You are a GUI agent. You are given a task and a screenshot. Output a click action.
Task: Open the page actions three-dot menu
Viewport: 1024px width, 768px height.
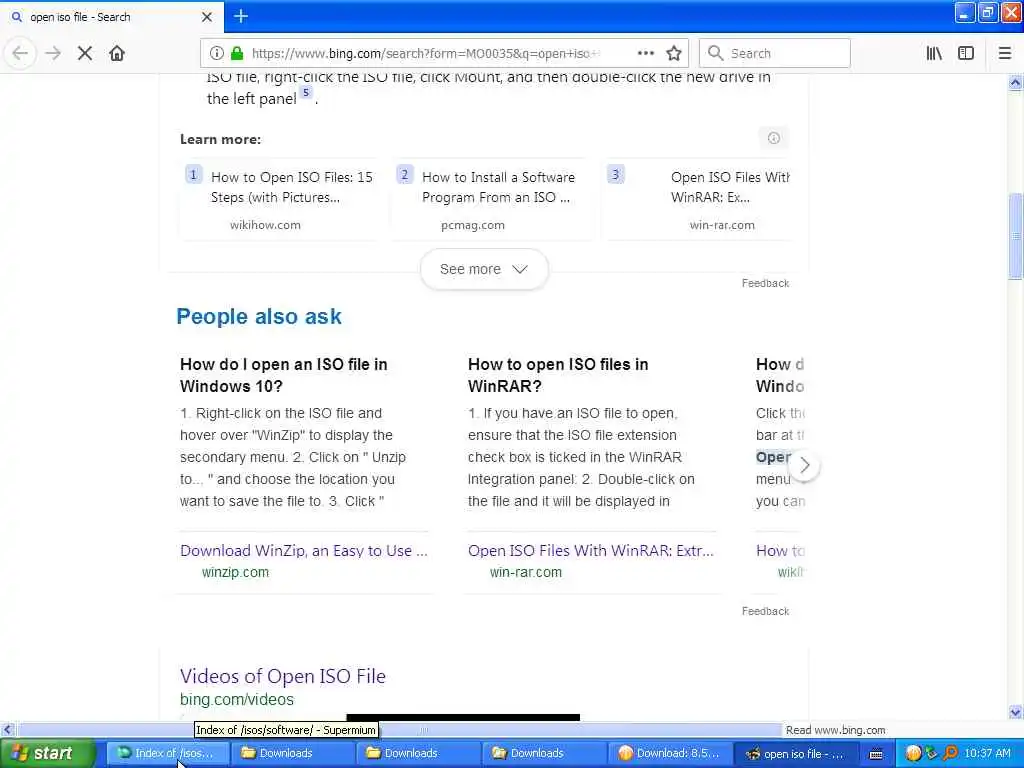coord(645,53)
